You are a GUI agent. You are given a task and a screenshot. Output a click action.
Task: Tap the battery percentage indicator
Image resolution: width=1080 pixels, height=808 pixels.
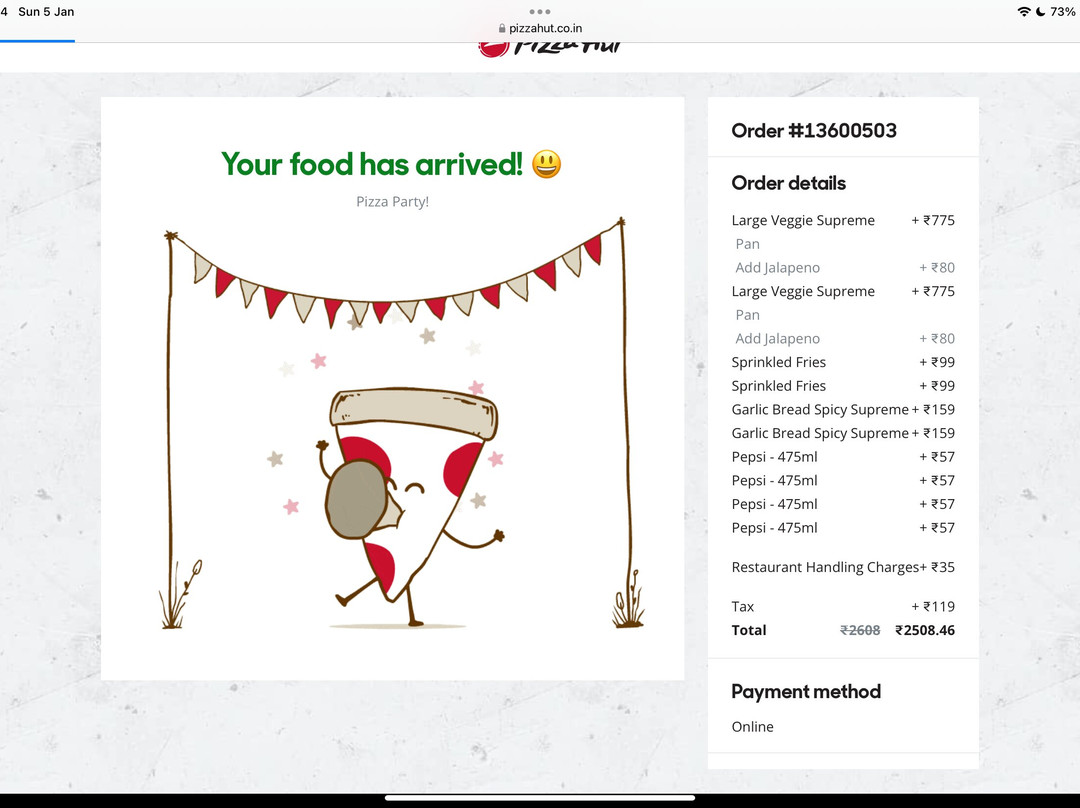[x=1062, y=12]
